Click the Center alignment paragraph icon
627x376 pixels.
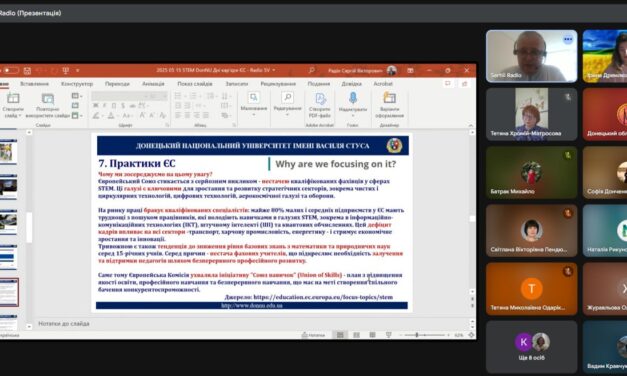[187, 115]
